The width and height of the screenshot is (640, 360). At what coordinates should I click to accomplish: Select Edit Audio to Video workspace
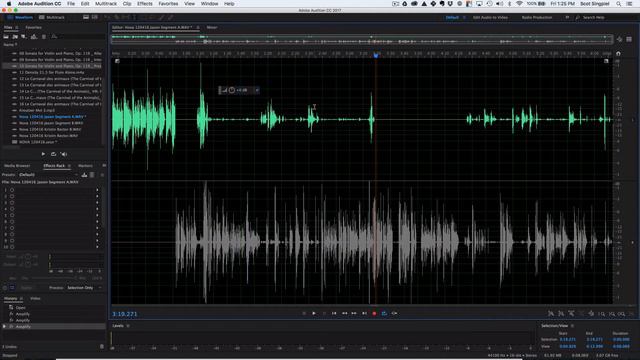click(490, 18)
